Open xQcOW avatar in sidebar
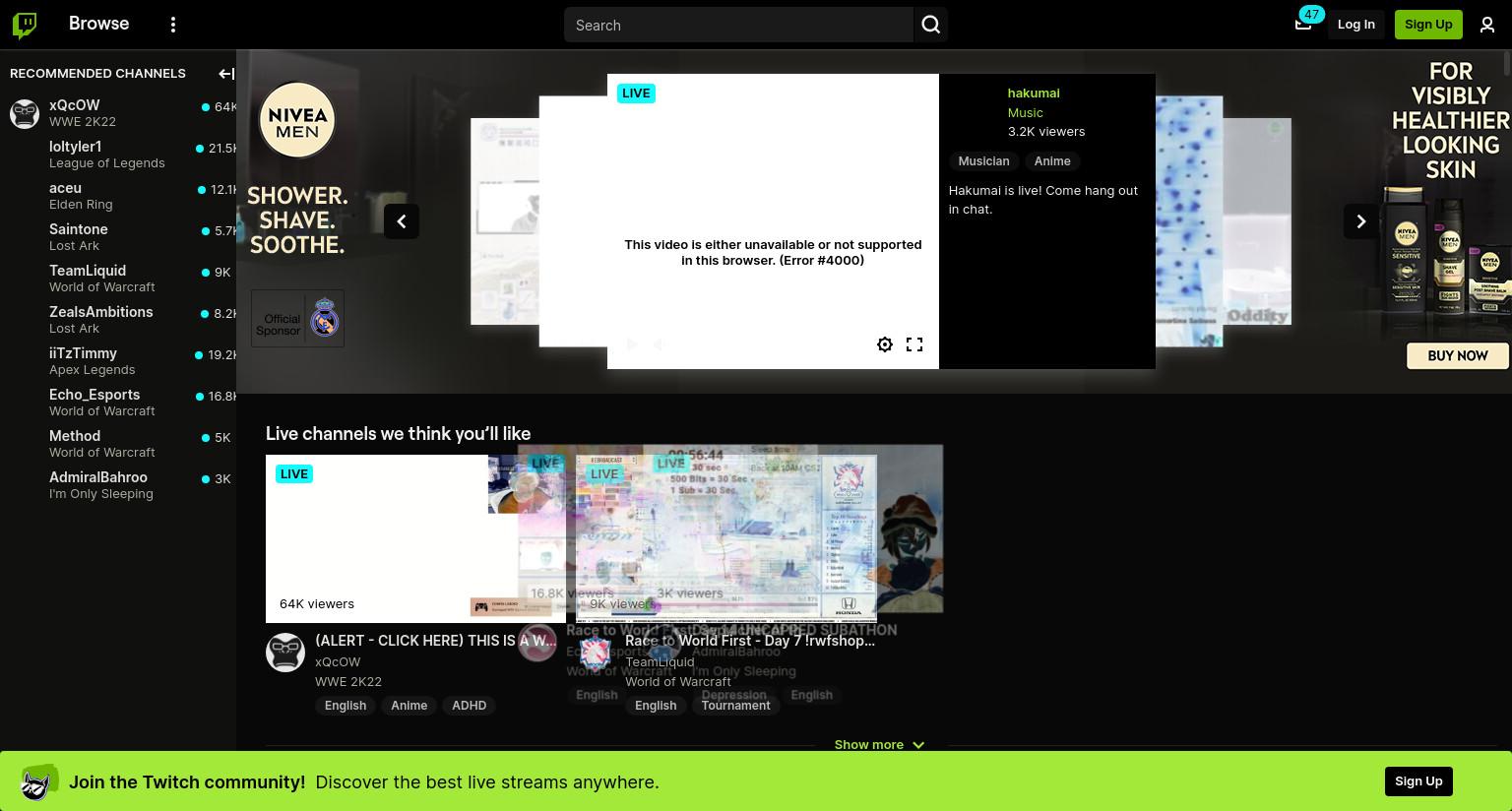This screenshot has height=811, width=1512. click(25, 113)
